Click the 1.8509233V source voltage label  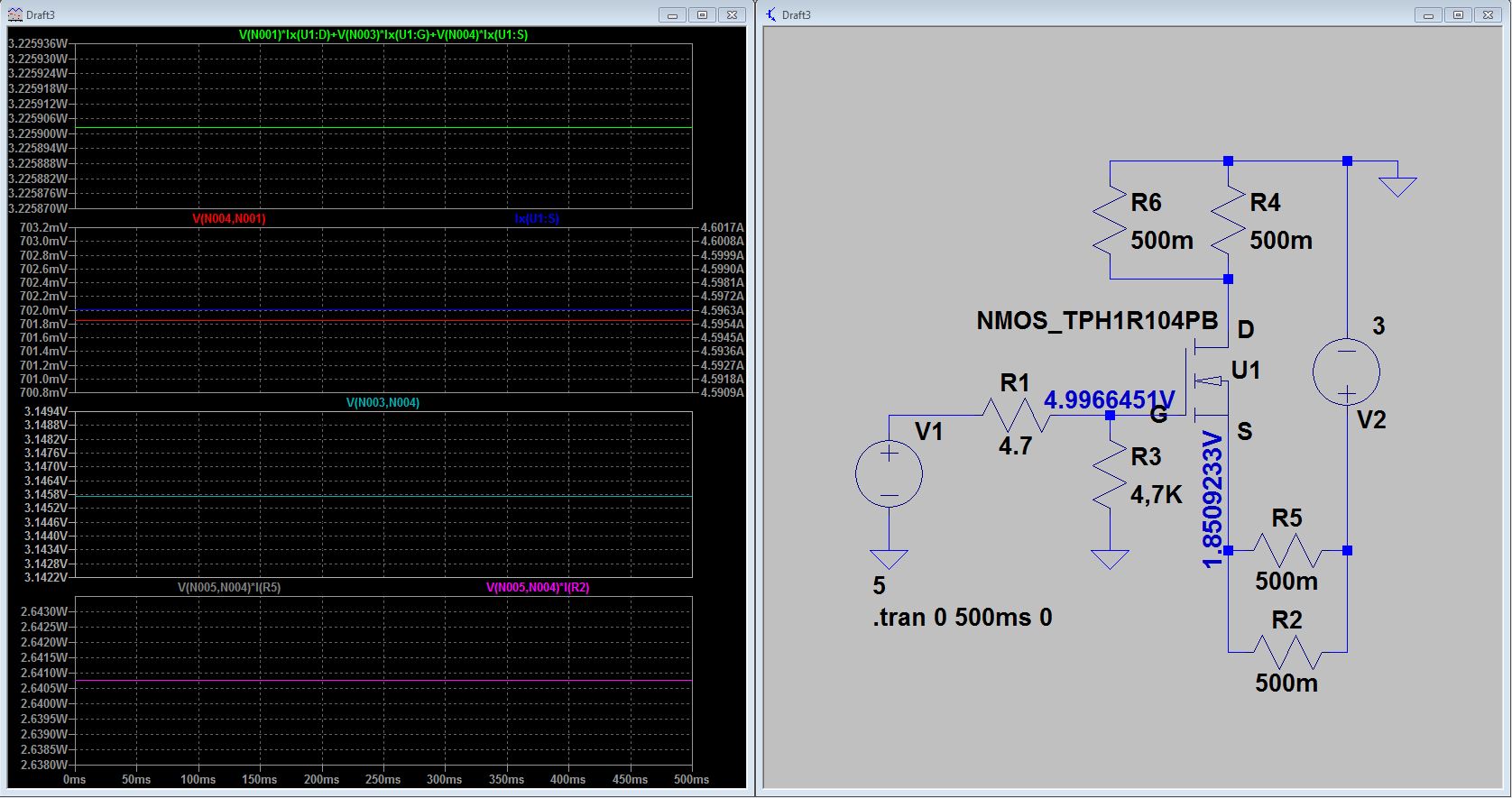click(x=1213, y=500)
